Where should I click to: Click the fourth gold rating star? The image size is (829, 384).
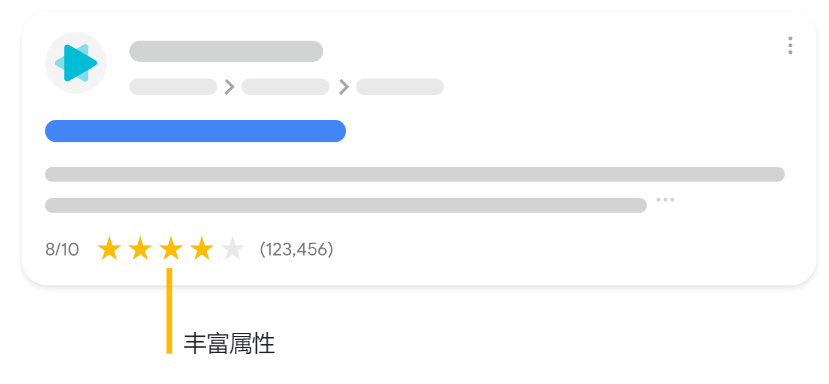pos(202,249)
